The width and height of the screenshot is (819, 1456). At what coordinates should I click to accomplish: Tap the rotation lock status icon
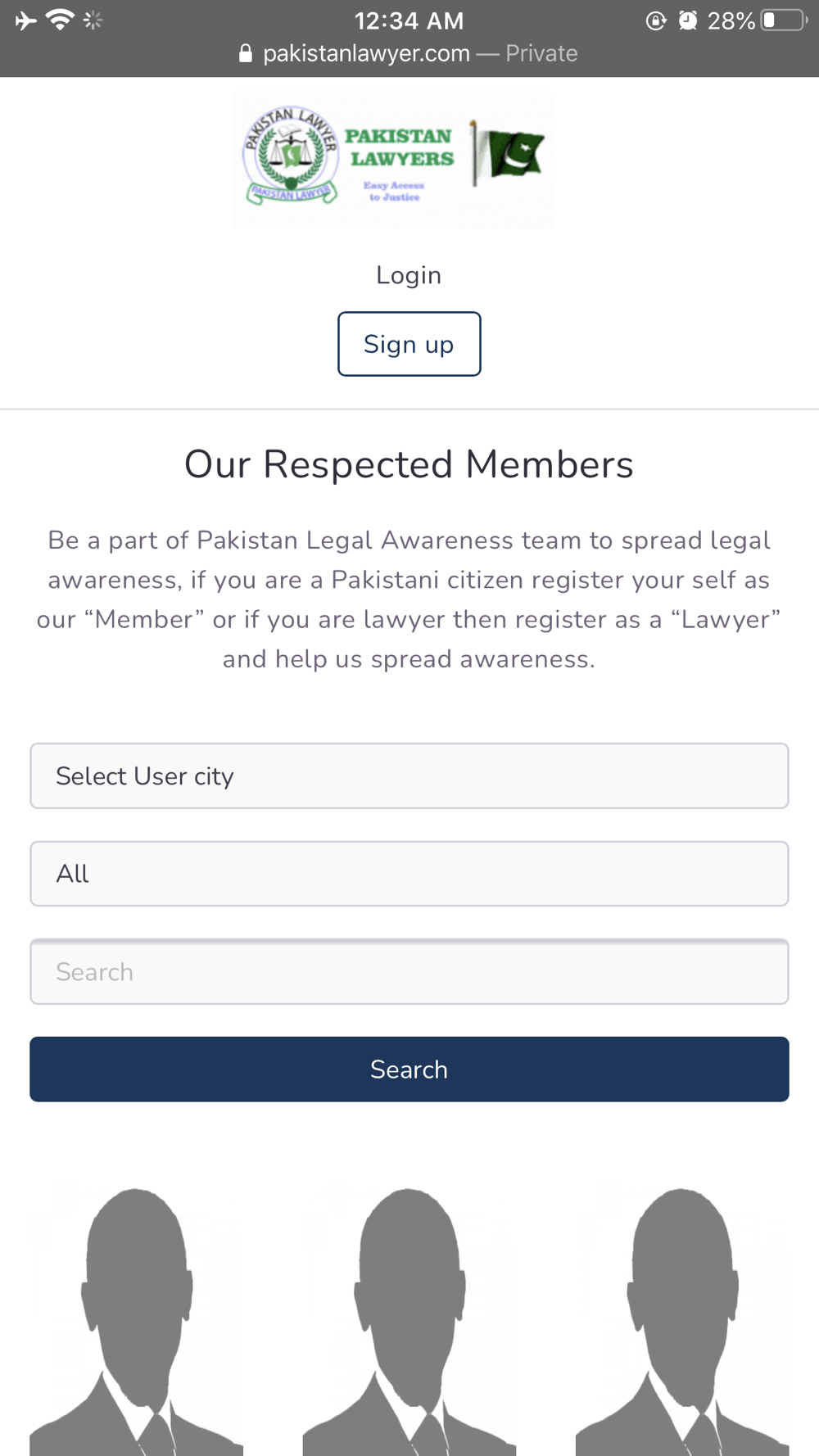point(655,20)
